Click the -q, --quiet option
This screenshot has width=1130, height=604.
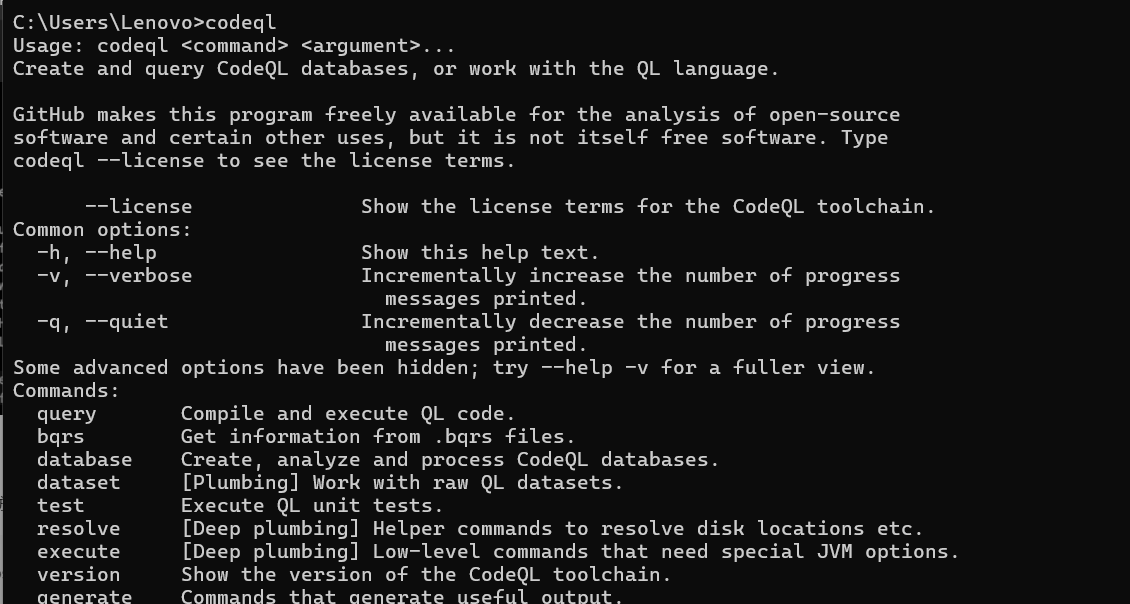point(102,322)
